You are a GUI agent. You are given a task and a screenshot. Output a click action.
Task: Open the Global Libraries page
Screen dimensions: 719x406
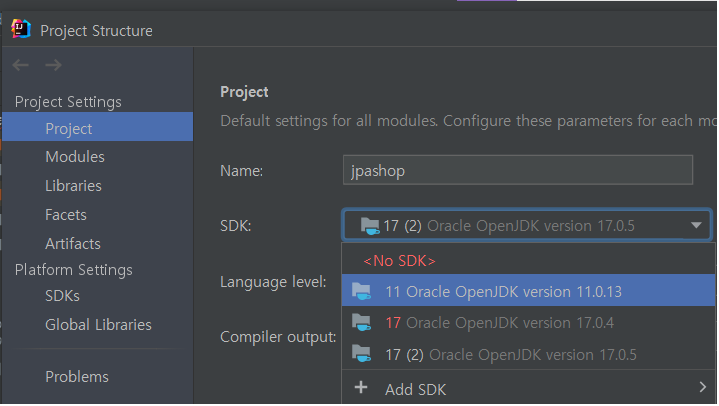[98, 325]
